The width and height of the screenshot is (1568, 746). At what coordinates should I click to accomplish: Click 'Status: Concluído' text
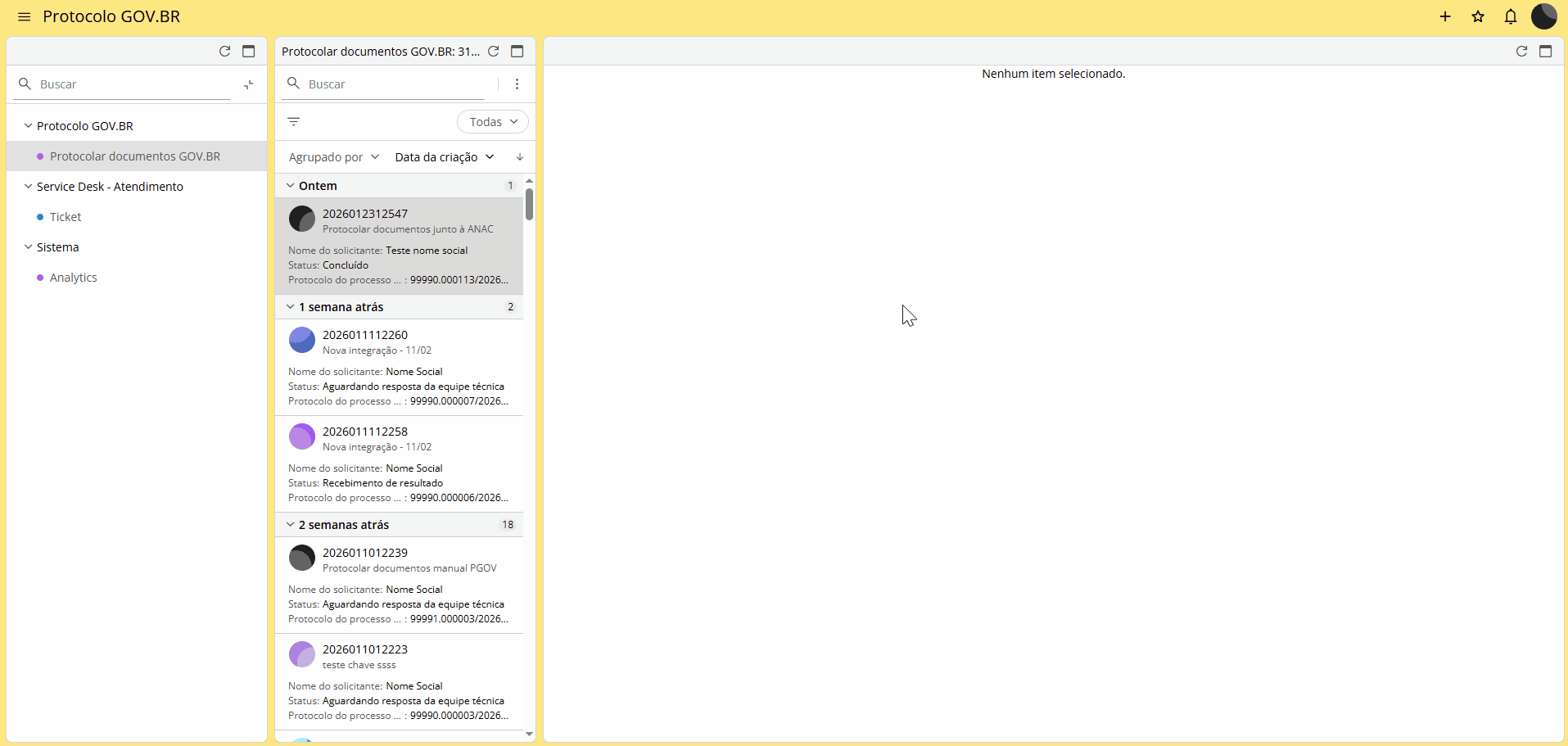click(328, 265)
